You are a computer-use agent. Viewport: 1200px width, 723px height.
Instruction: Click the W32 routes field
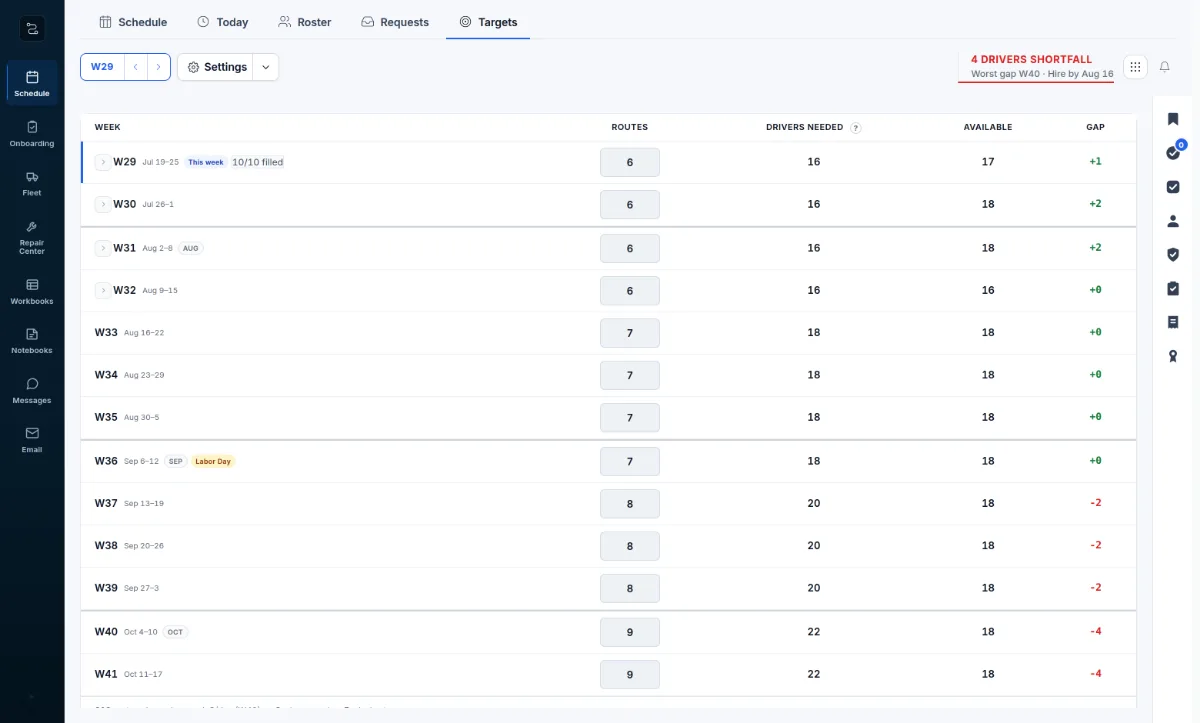pyautogui.click(x=630, y=290)
